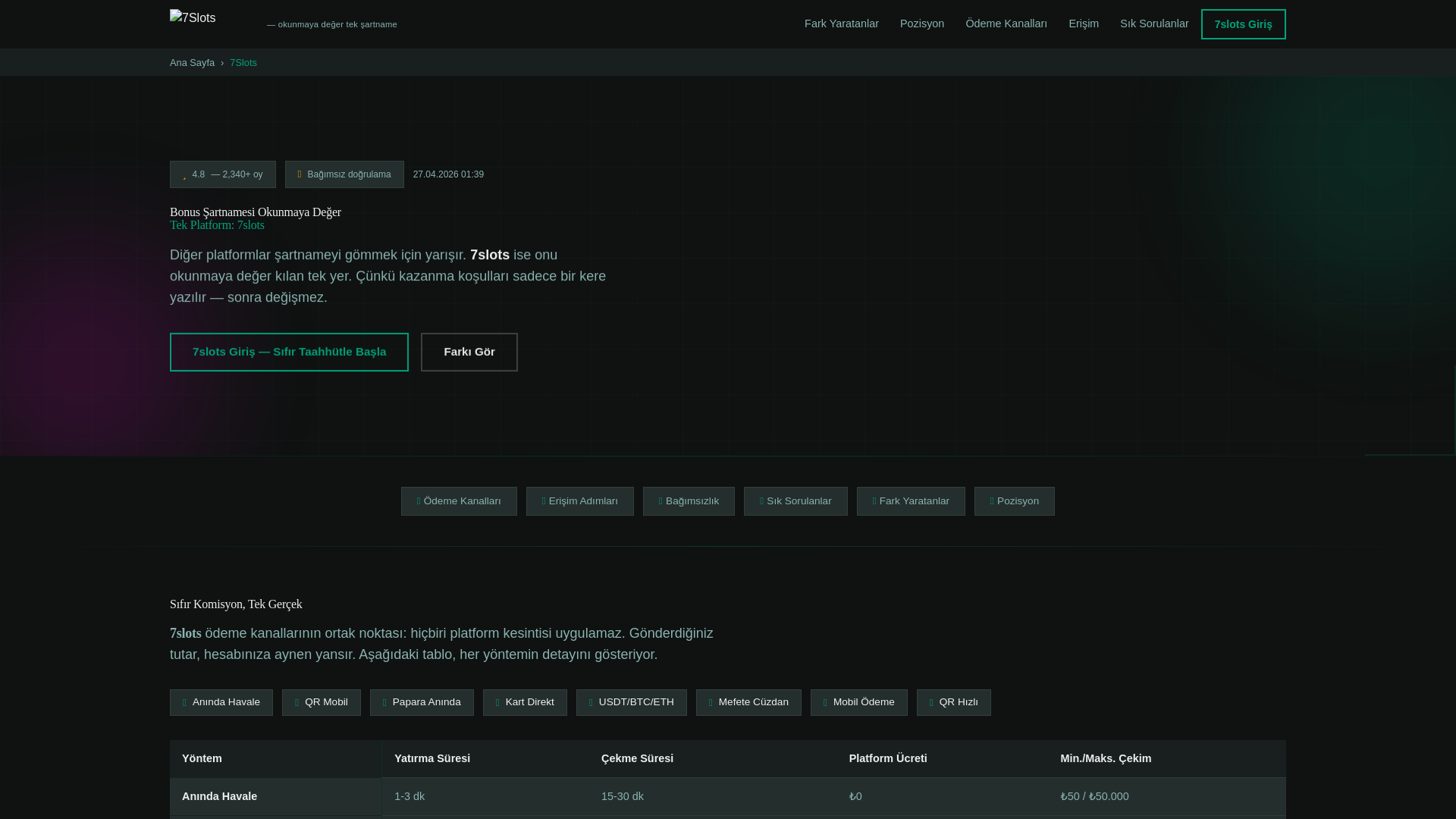Go to Ana Sayfa breadcrumb link
The width and height of the screenshot is (1456, 819).
tap(192, 63)
